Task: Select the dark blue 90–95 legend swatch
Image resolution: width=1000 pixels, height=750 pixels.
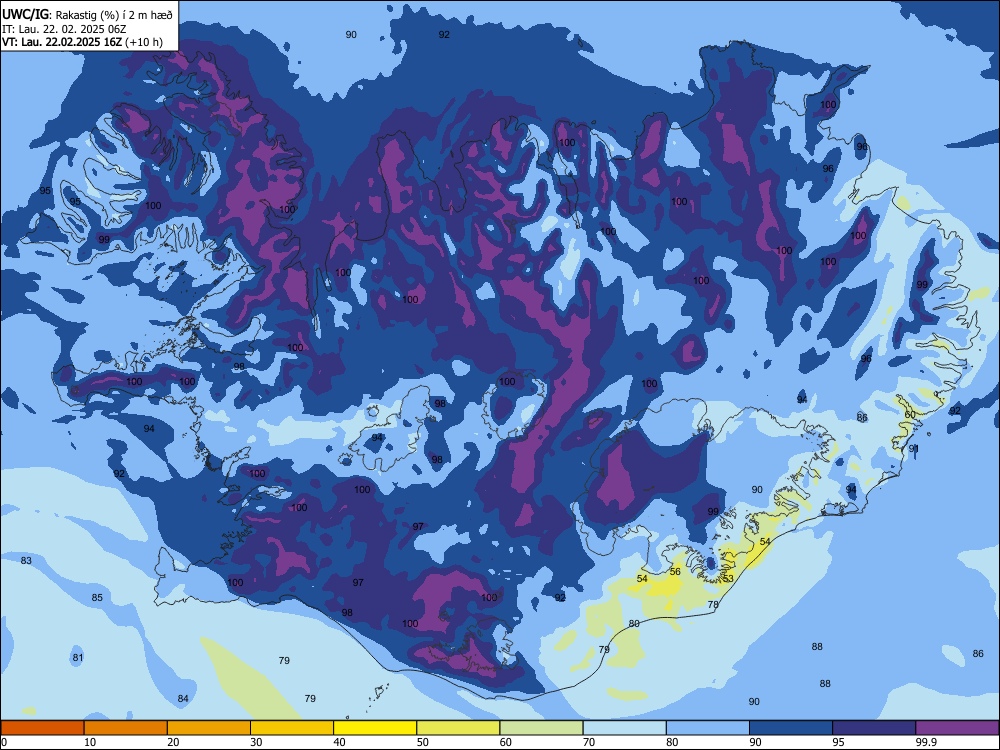Action: tap(791, 728)
